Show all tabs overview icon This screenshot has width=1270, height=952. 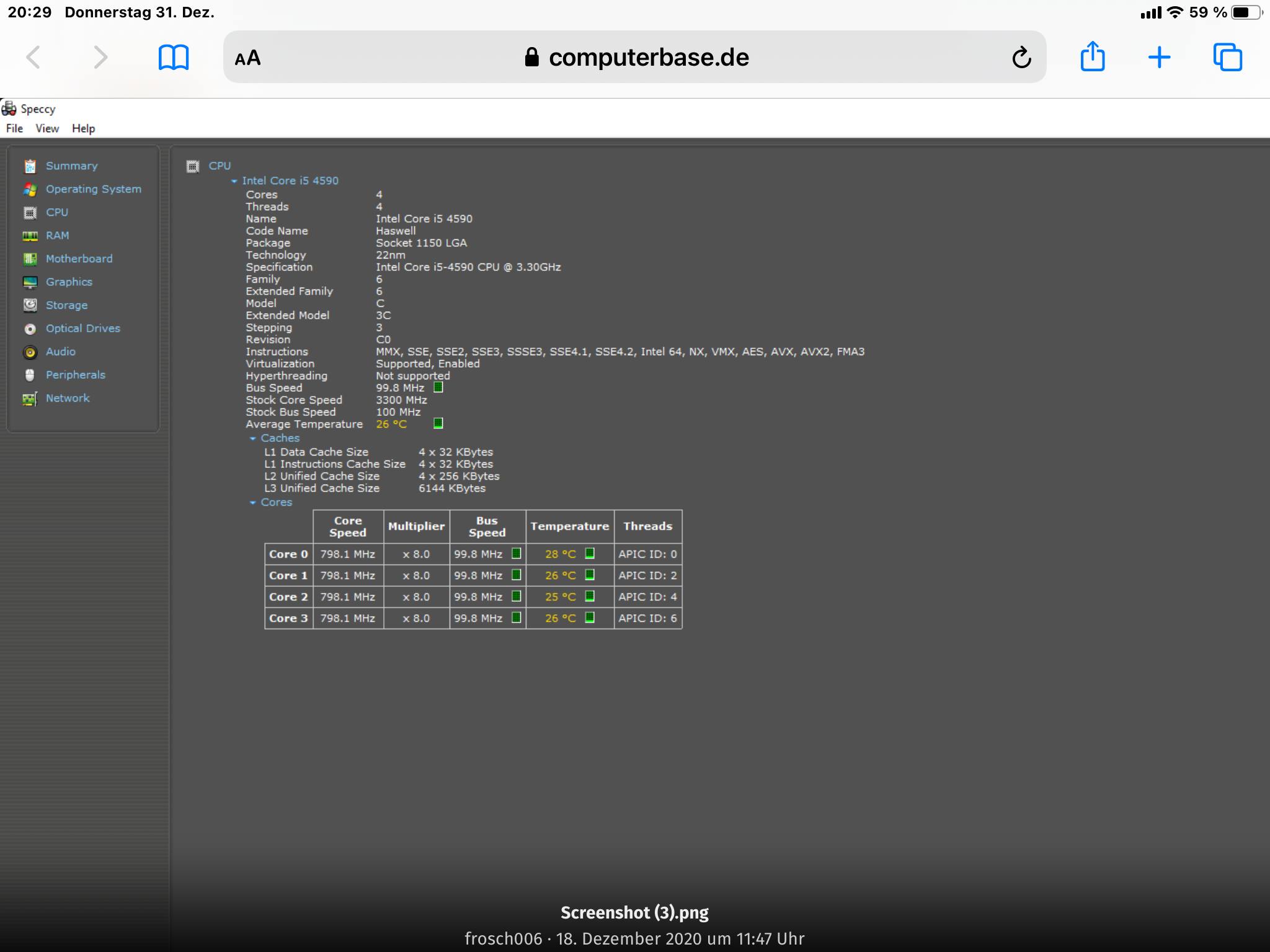pyautogui.click(x=1227, y=58)
